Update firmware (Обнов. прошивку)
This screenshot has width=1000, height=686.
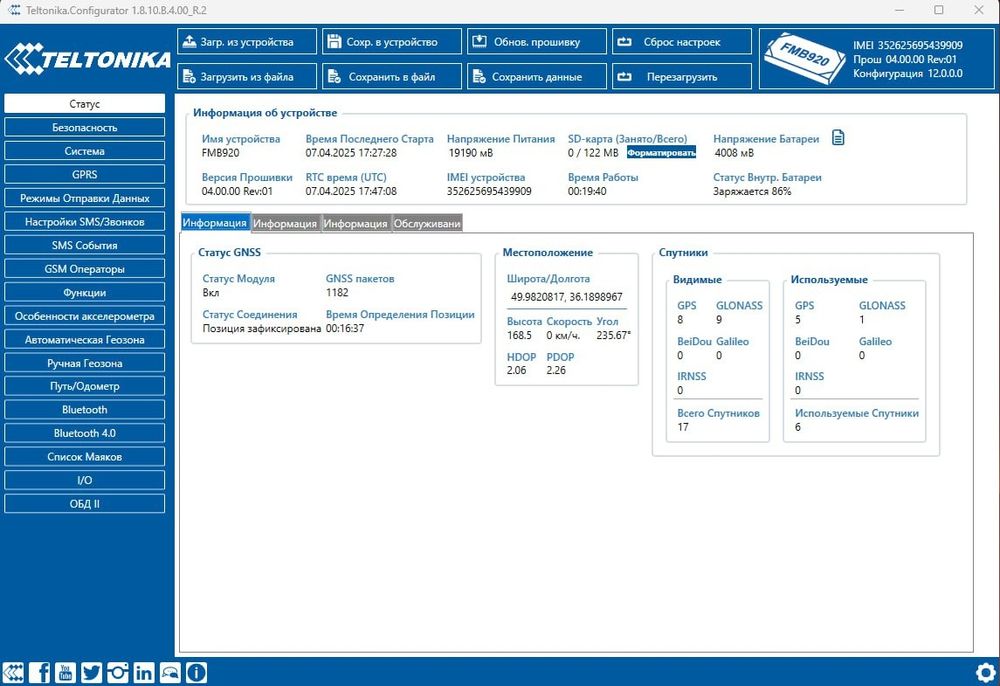(x=537, y=41)
